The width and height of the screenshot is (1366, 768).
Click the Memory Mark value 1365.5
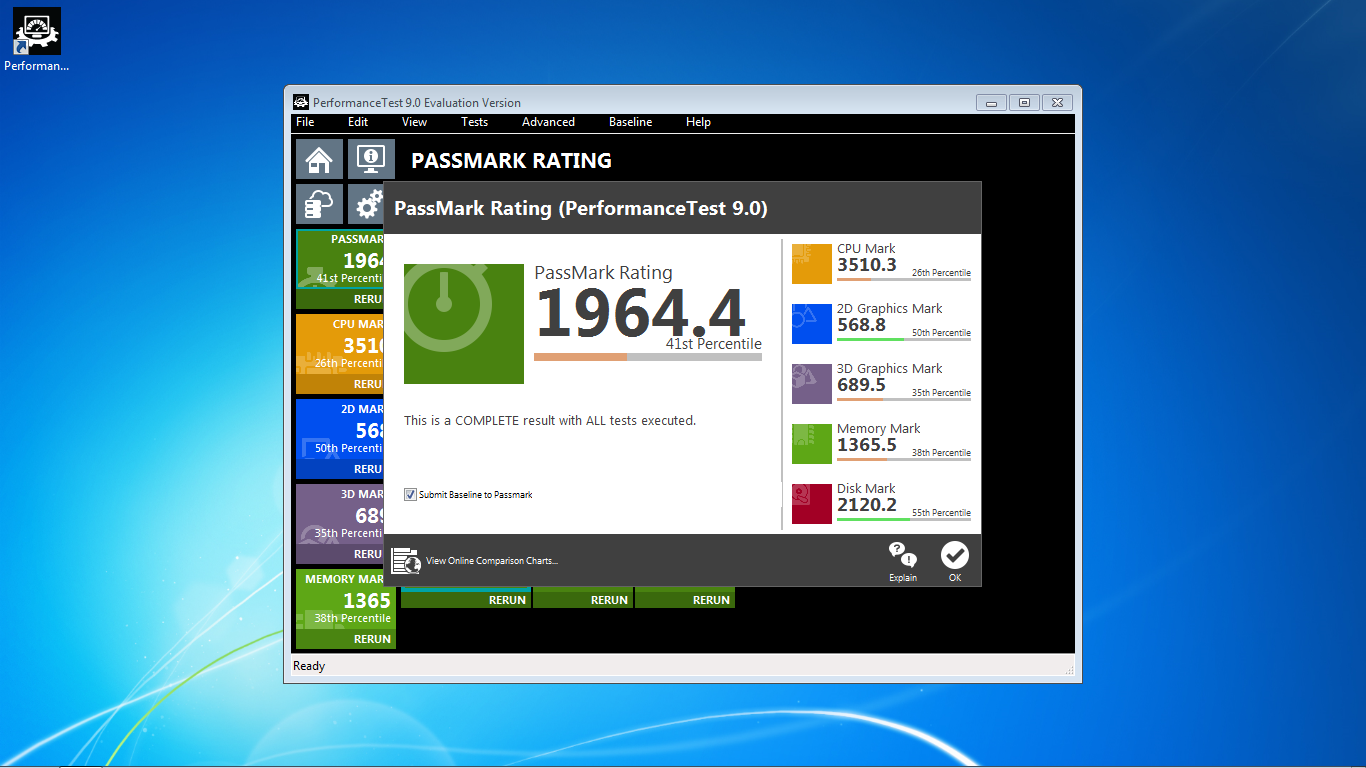[867, 445]
